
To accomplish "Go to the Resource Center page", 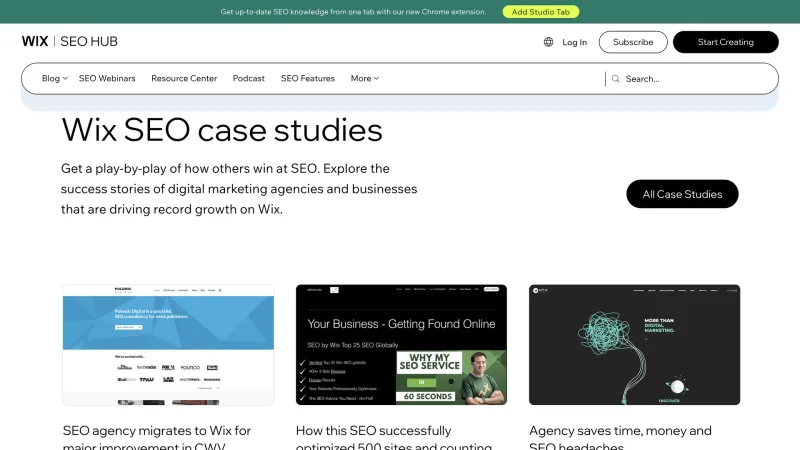I will click(184, 78).
